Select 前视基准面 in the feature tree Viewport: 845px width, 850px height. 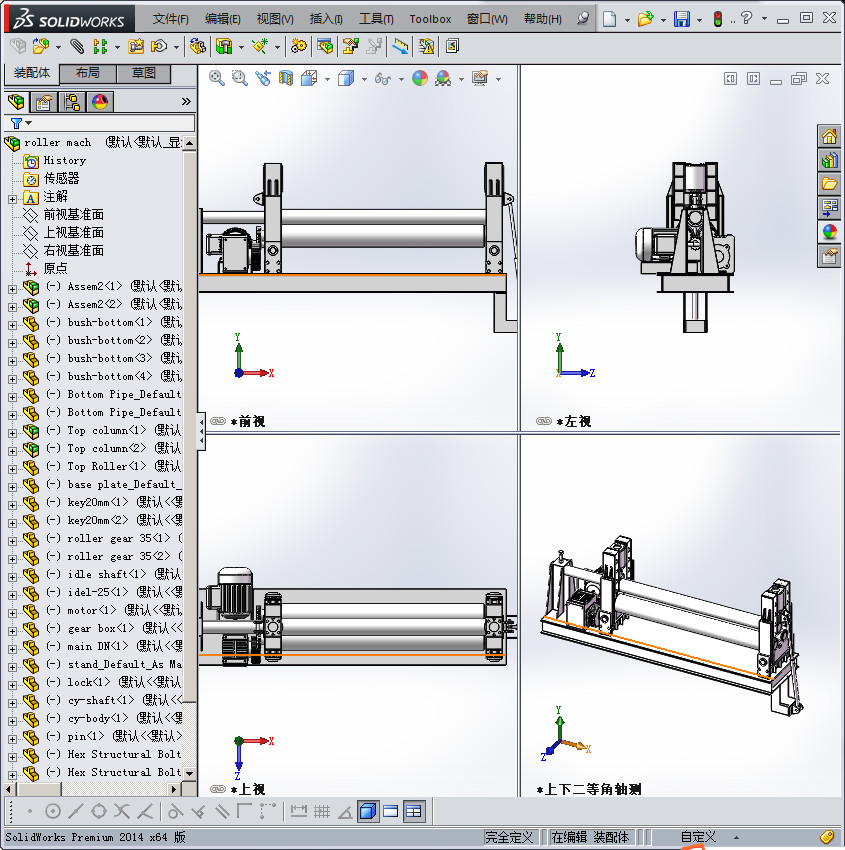tap(73, 215)
